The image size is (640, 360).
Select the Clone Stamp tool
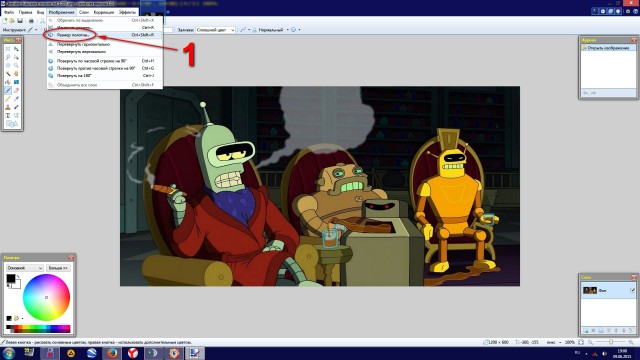[x=8, y=107]
